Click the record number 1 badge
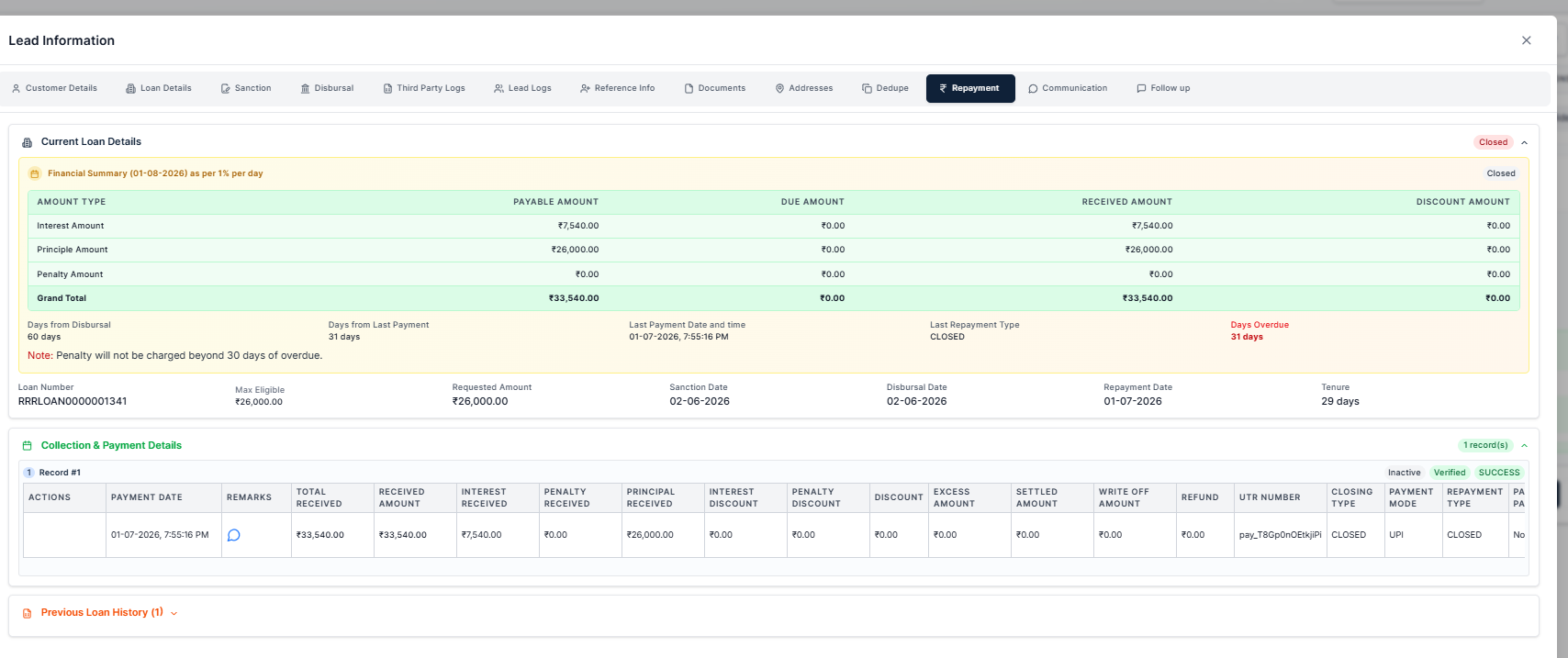 (29, 473)
